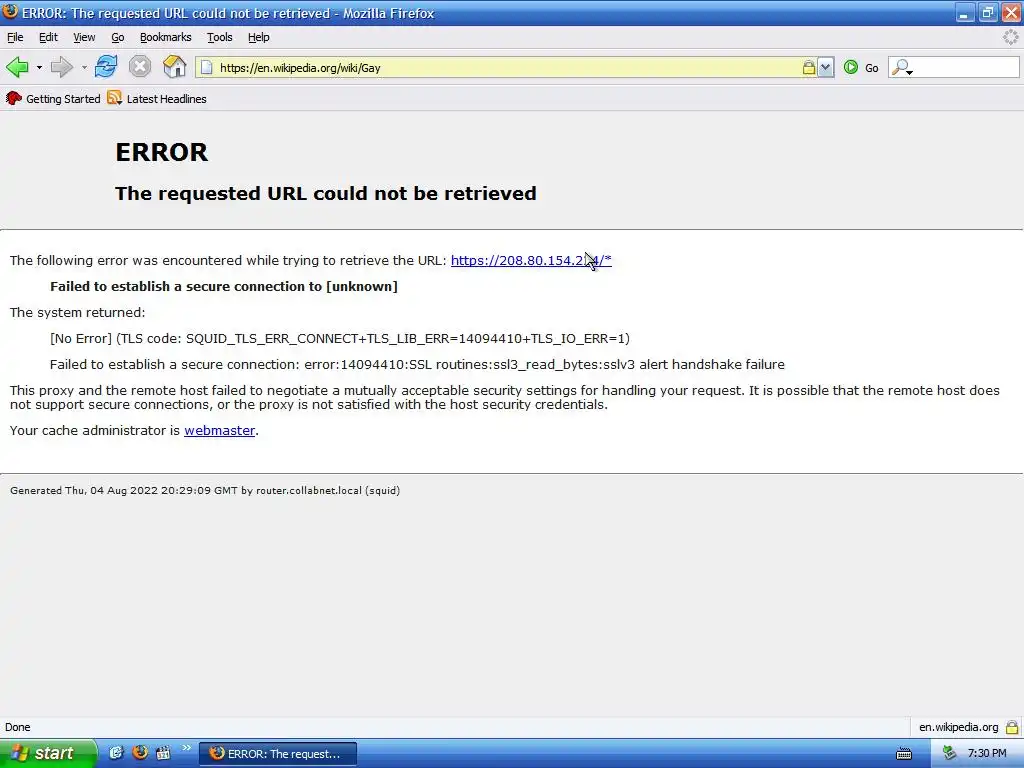The height and width of the screenshot is (768, 1024).
Task: Click the Done status text
Action: (18, 727)
